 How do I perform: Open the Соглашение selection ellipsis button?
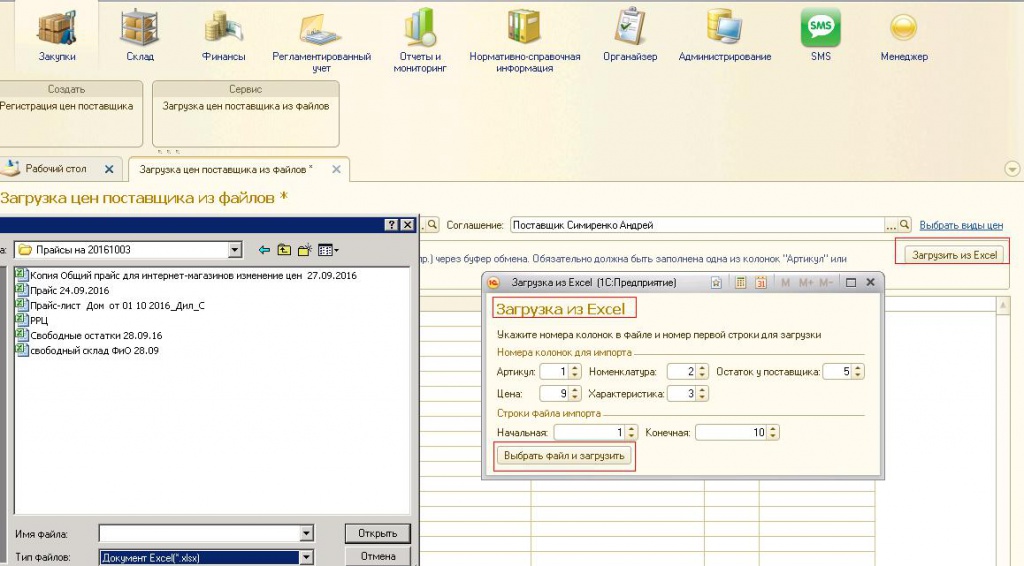(891, 225)
